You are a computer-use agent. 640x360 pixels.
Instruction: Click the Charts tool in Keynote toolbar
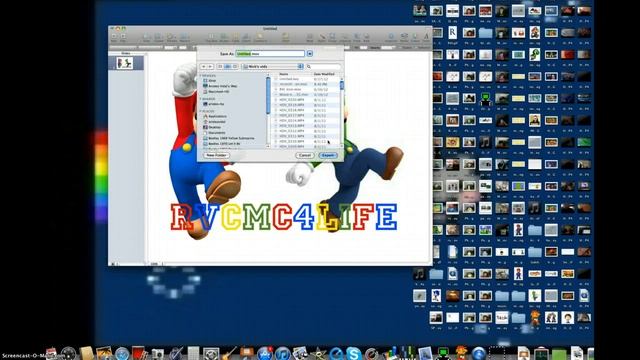246,38
